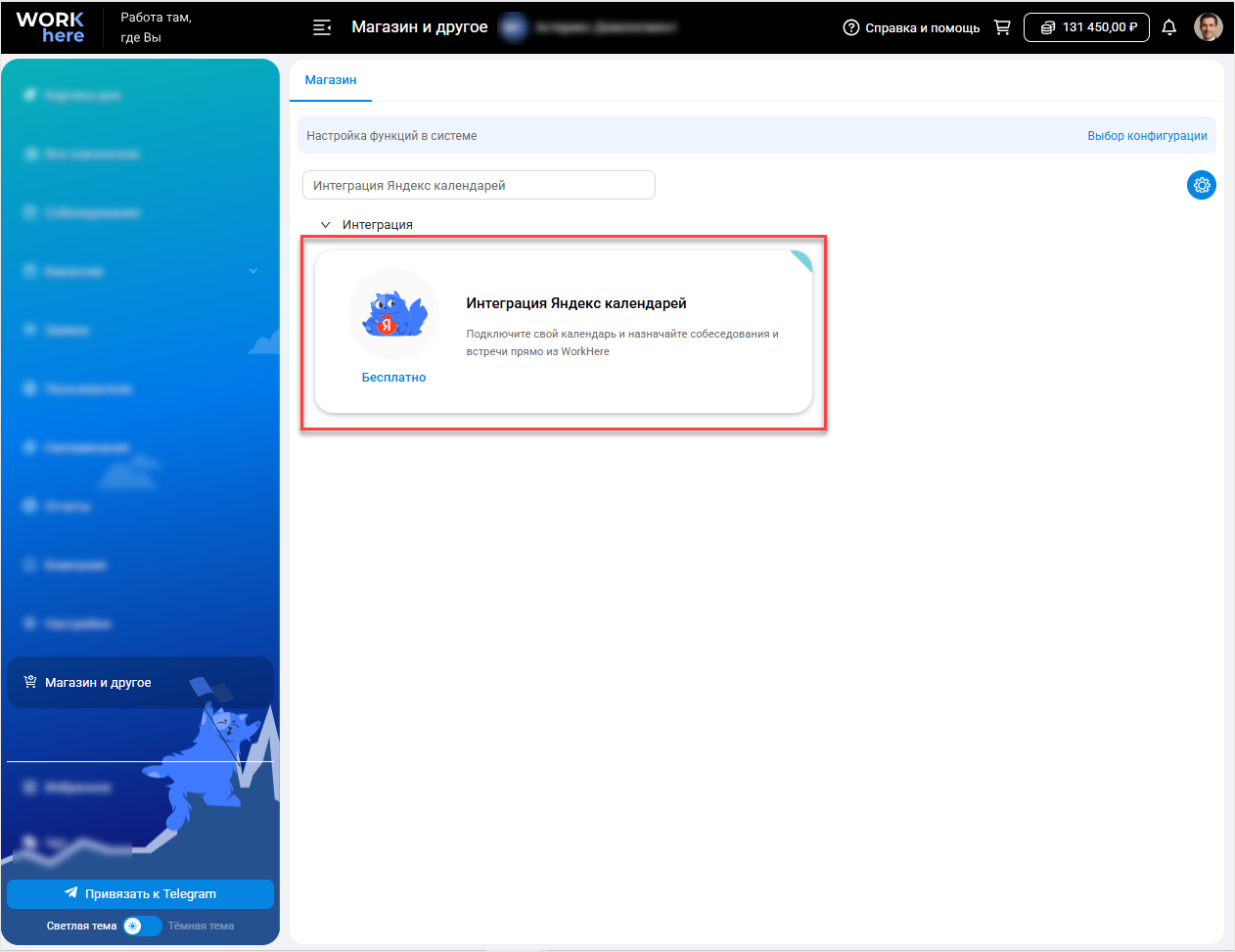Switch to the Магазин tab
This screenshot has height=952, width=1235.
click(x=331, y=80)
